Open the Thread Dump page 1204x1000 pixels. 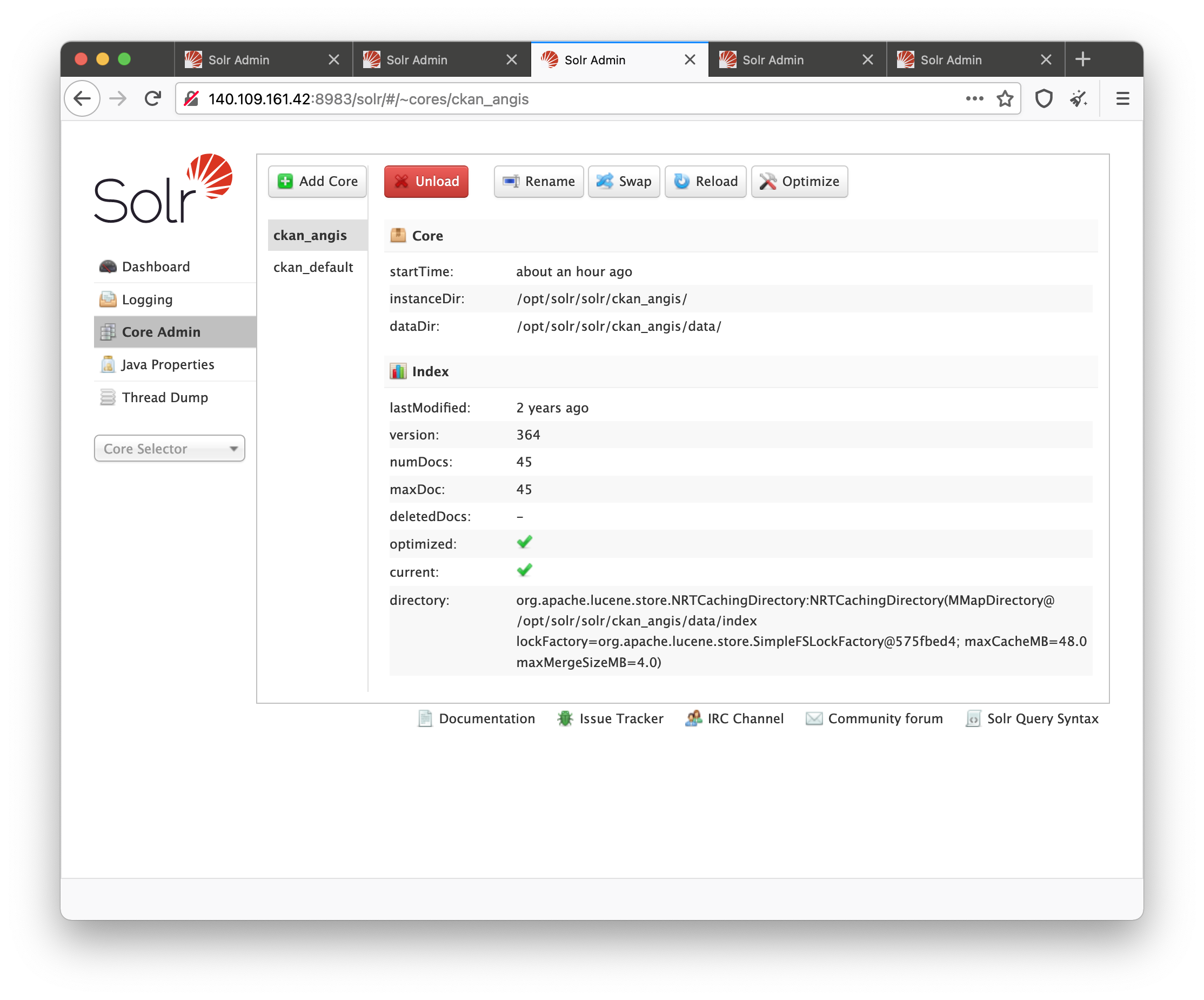pos(175,397)
